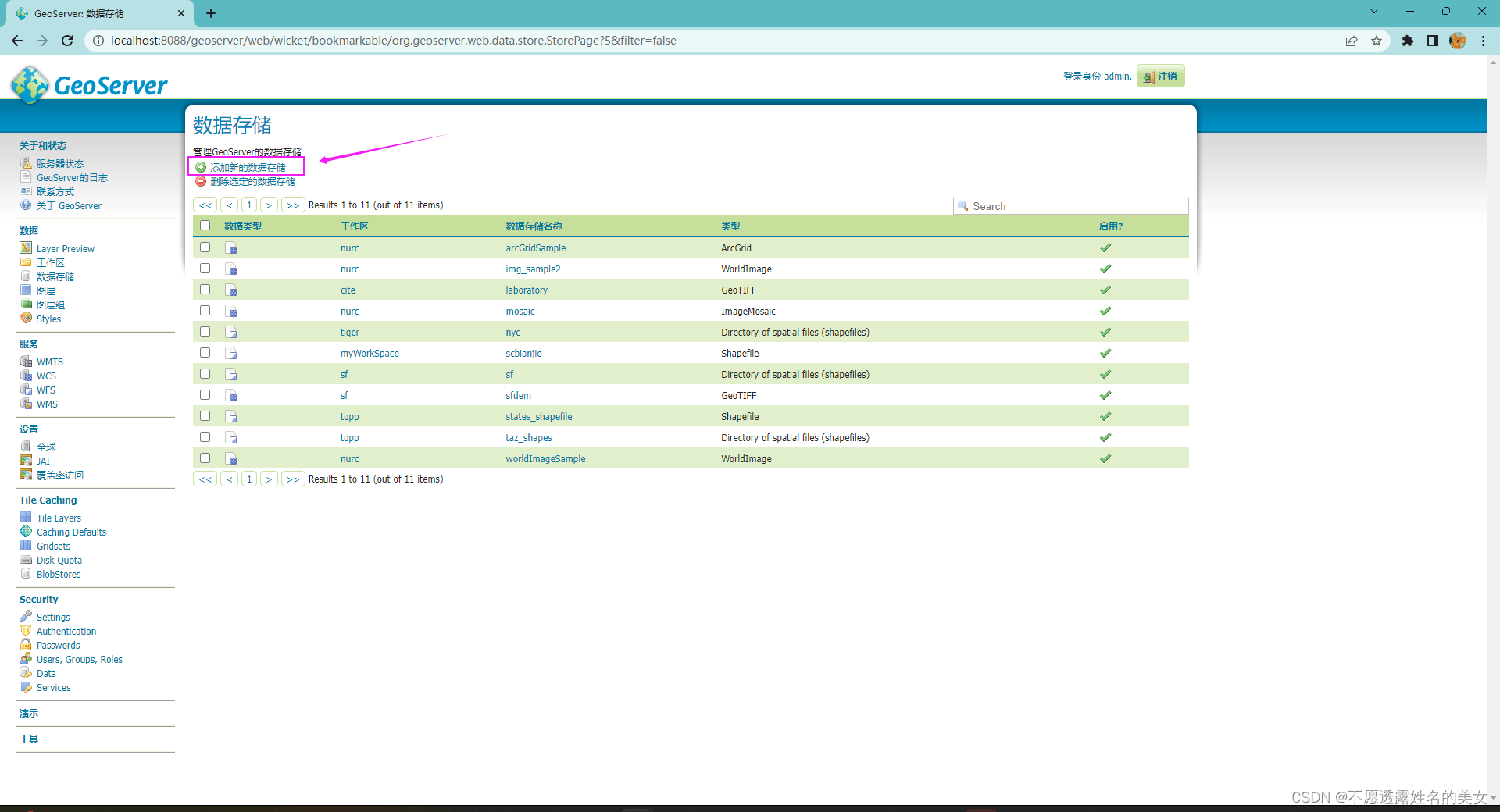Click the contact information icon in sidebar

point(26,191)
